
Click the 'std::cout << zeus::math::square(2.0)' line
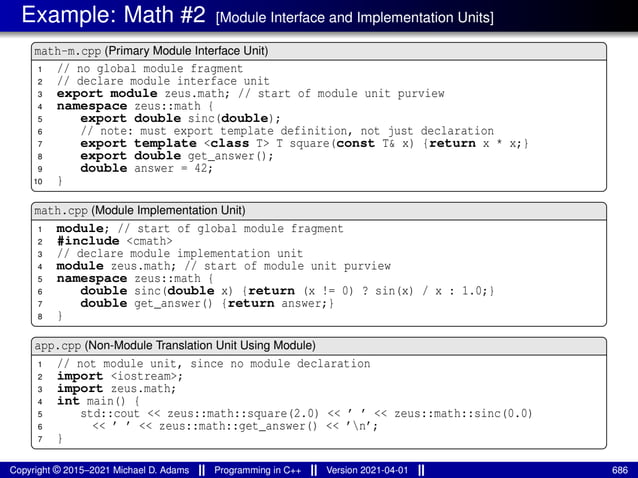click(x=306, y=414)
